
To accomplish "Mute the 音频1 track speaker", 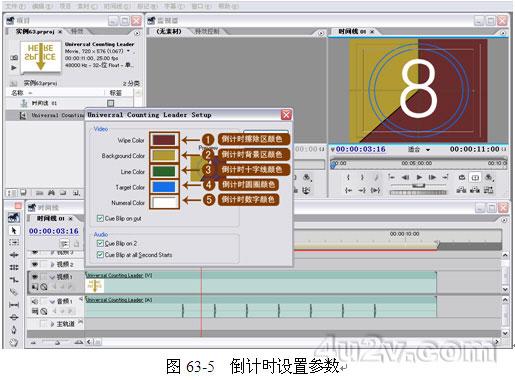I will tap(35, 301).
